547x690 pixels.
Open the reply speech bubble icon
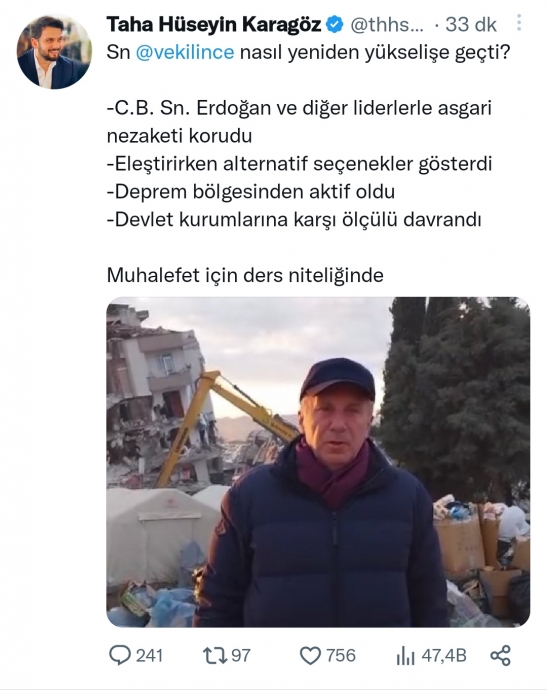point(120,656)
